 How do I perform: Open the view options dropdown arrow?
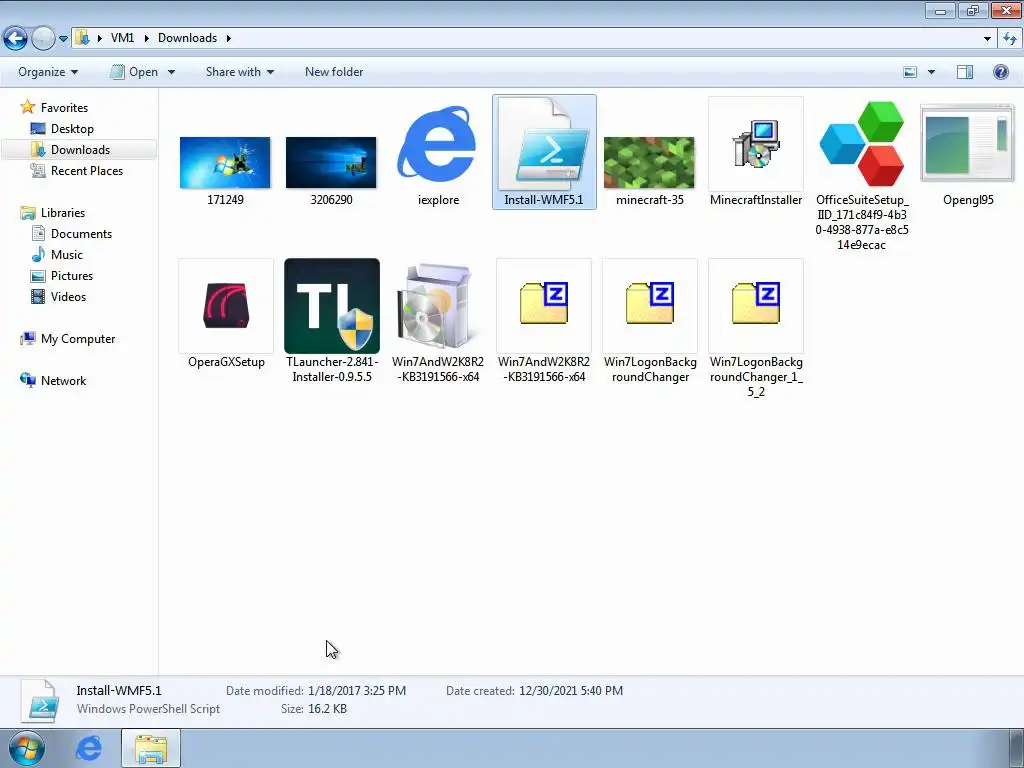pos(931,72)
